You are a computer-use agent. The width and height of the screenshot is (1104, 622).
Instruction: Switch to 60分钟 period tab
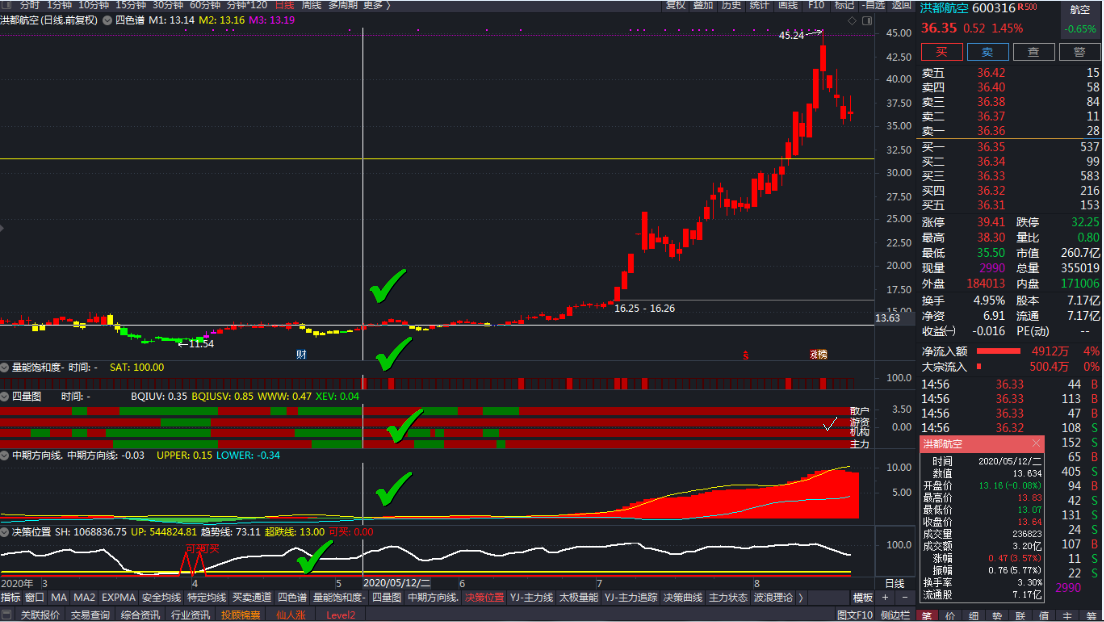point(204,5)
